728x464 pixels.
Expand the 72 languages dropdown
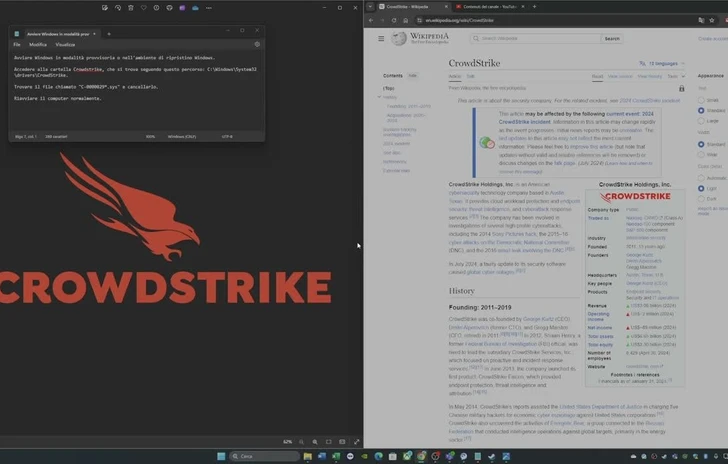(663, 63)
